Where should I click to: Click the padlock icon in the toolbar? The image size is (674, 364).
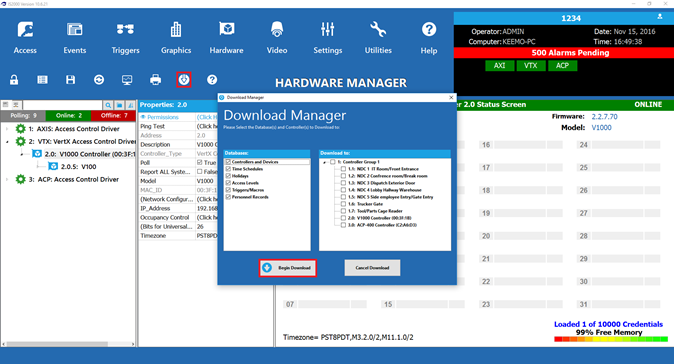click(14, 80)
